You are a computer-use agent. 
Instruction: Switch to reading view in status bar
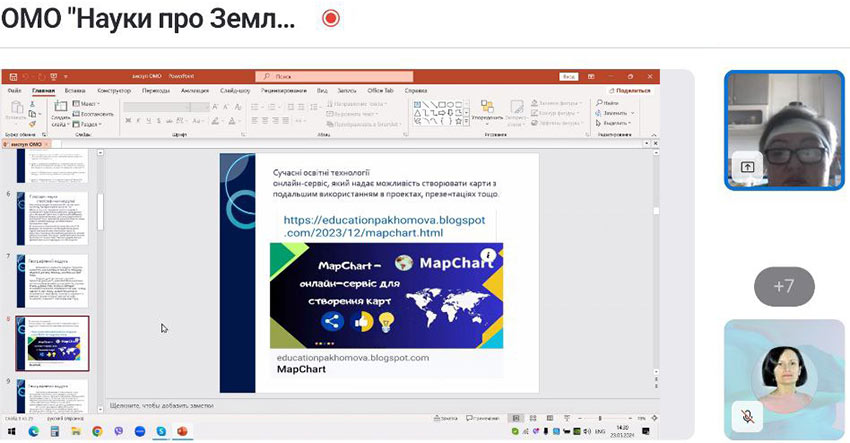[x=550, y=419]
